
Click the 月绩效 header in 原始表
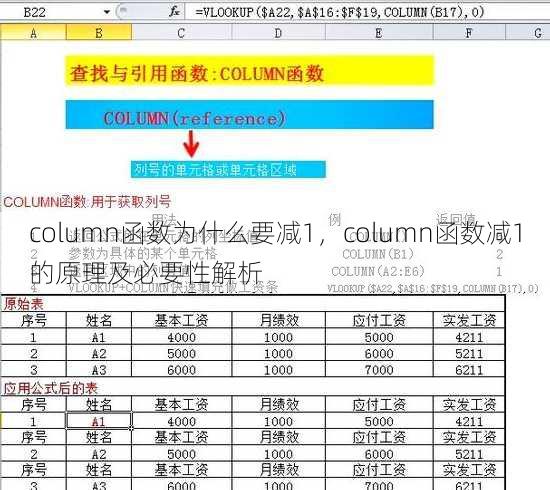point(279,321)
